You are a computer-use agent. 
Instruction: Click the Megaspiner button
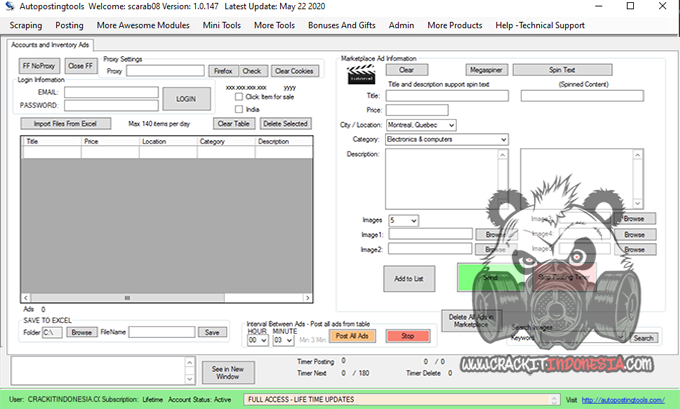point(487,70)
